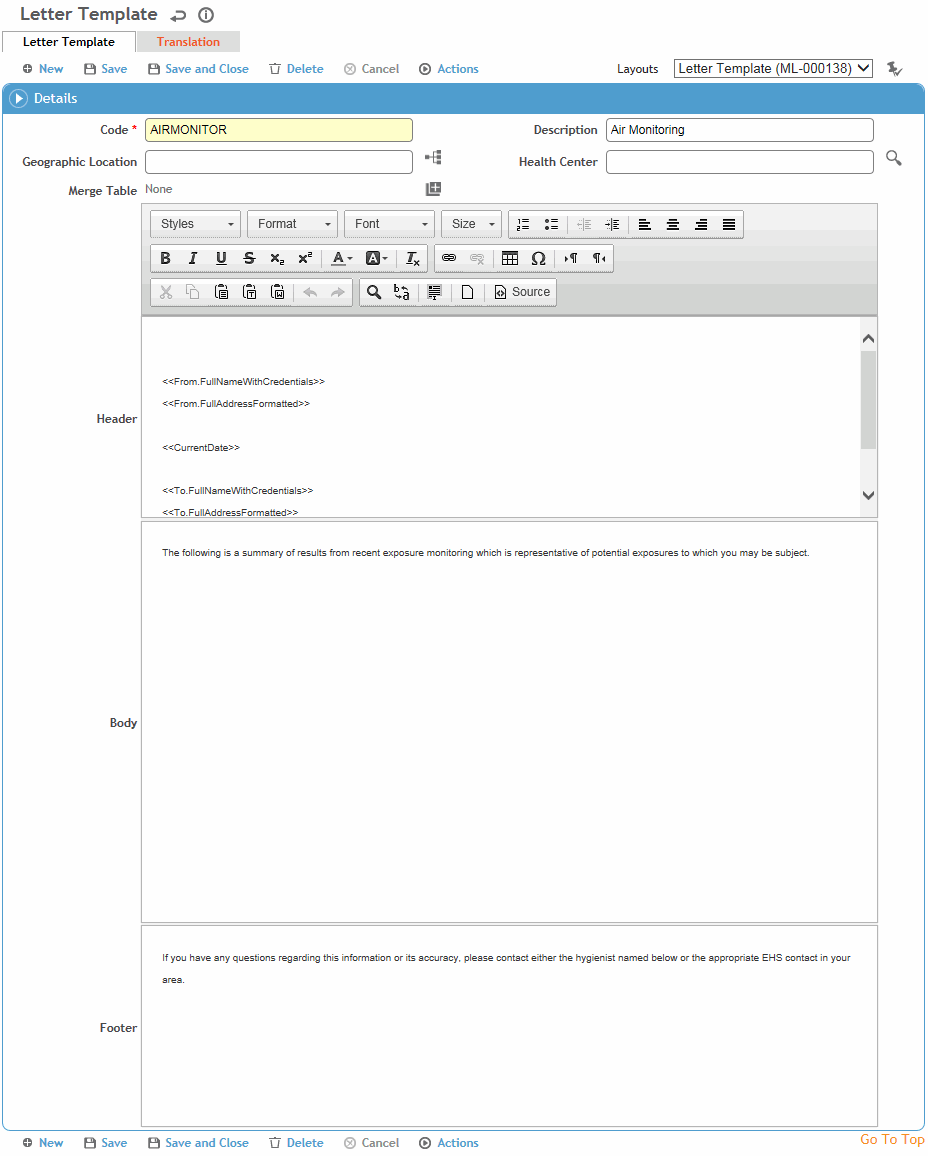Insert a table
The height and width of the screenshot is (1156, 928).
(509, 258)
